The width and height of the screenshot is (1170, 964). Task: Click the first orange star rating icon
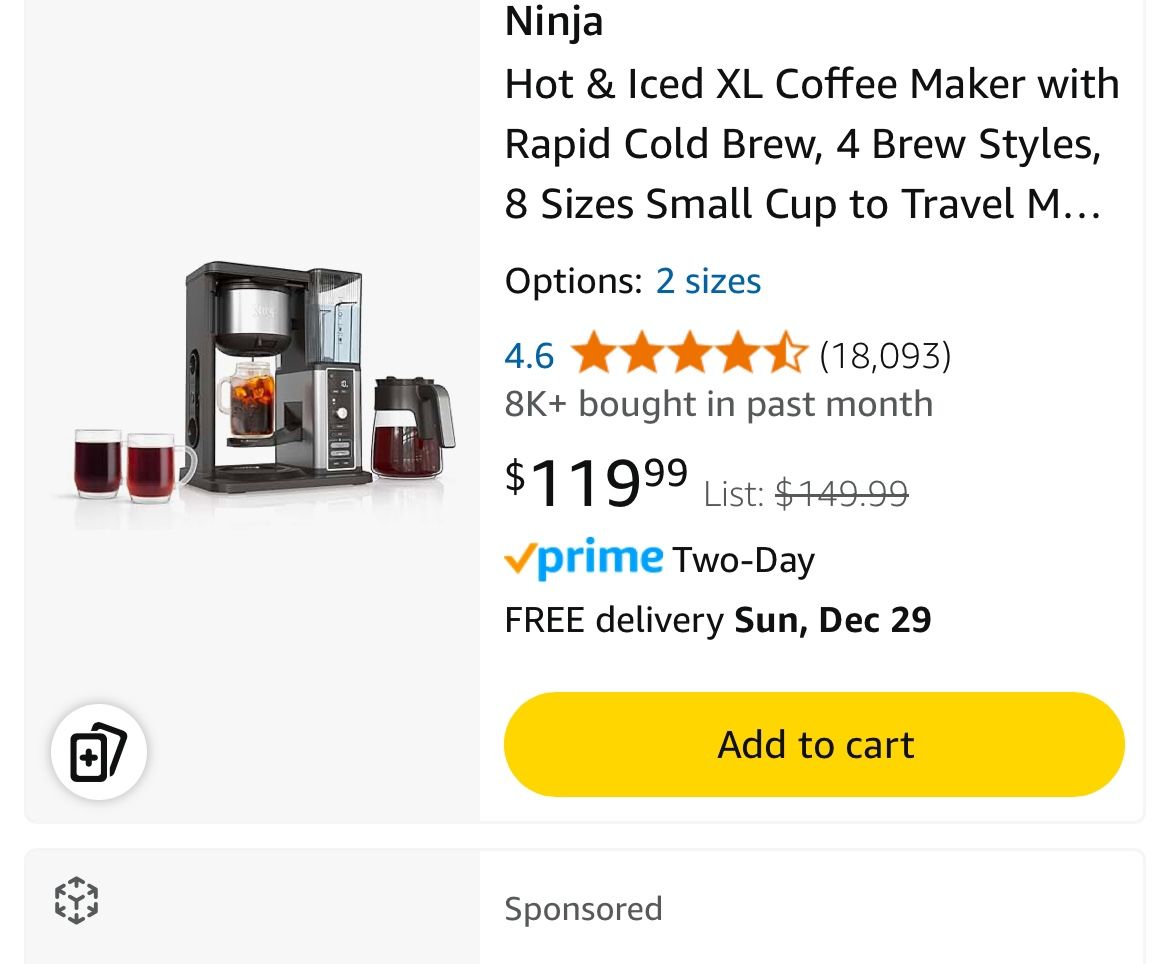595,352
